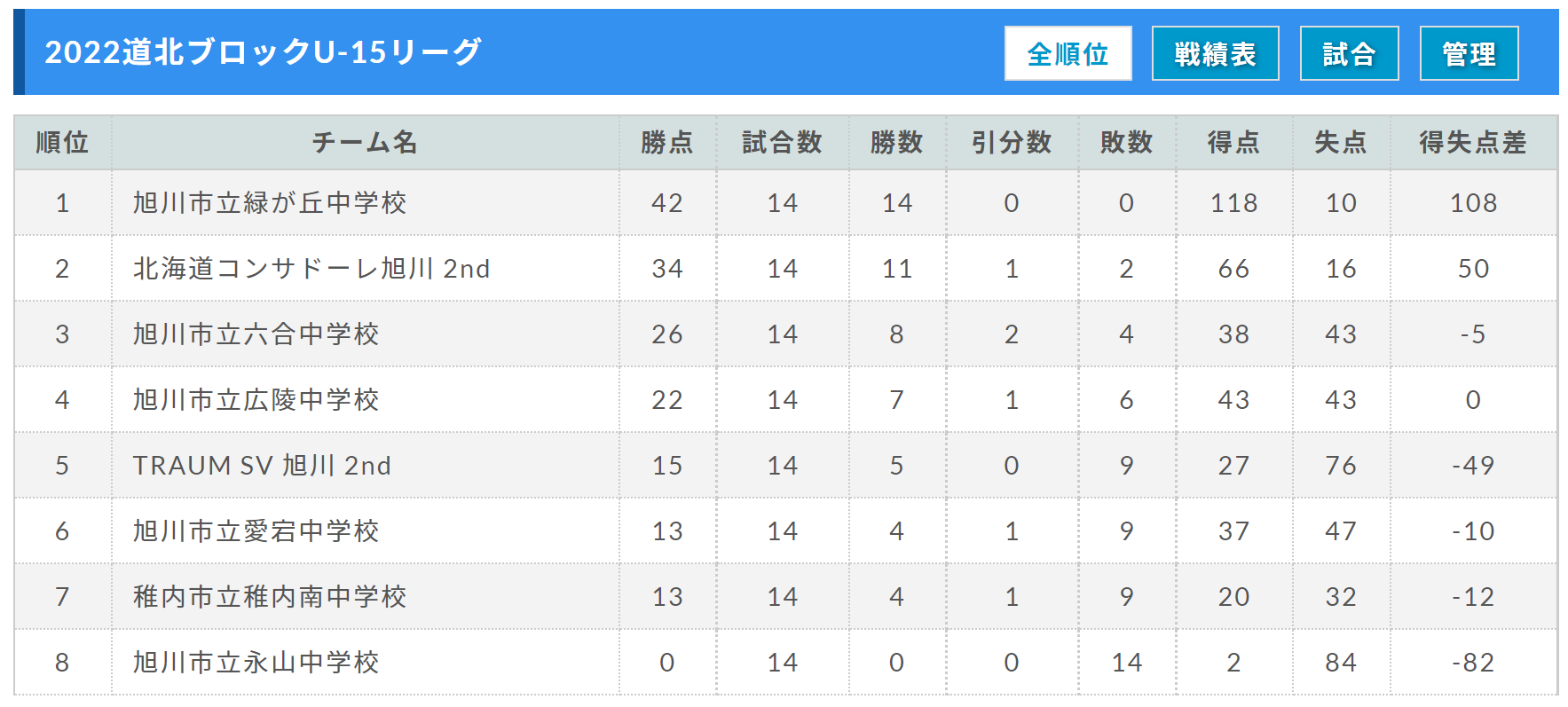Select team 北海道コンサドーレ旭川 2nd
This screenshot has width=1568, height=707.
311,269
